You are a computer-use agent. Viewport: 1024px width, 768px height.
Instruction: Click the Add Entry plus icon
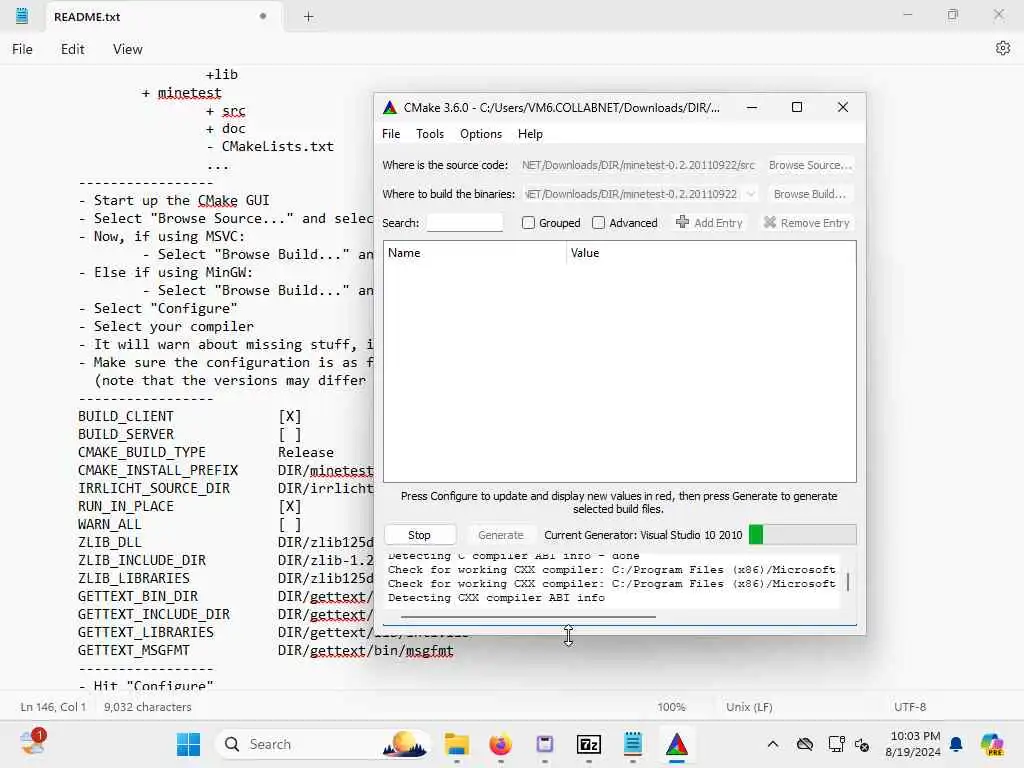(682, 222)
